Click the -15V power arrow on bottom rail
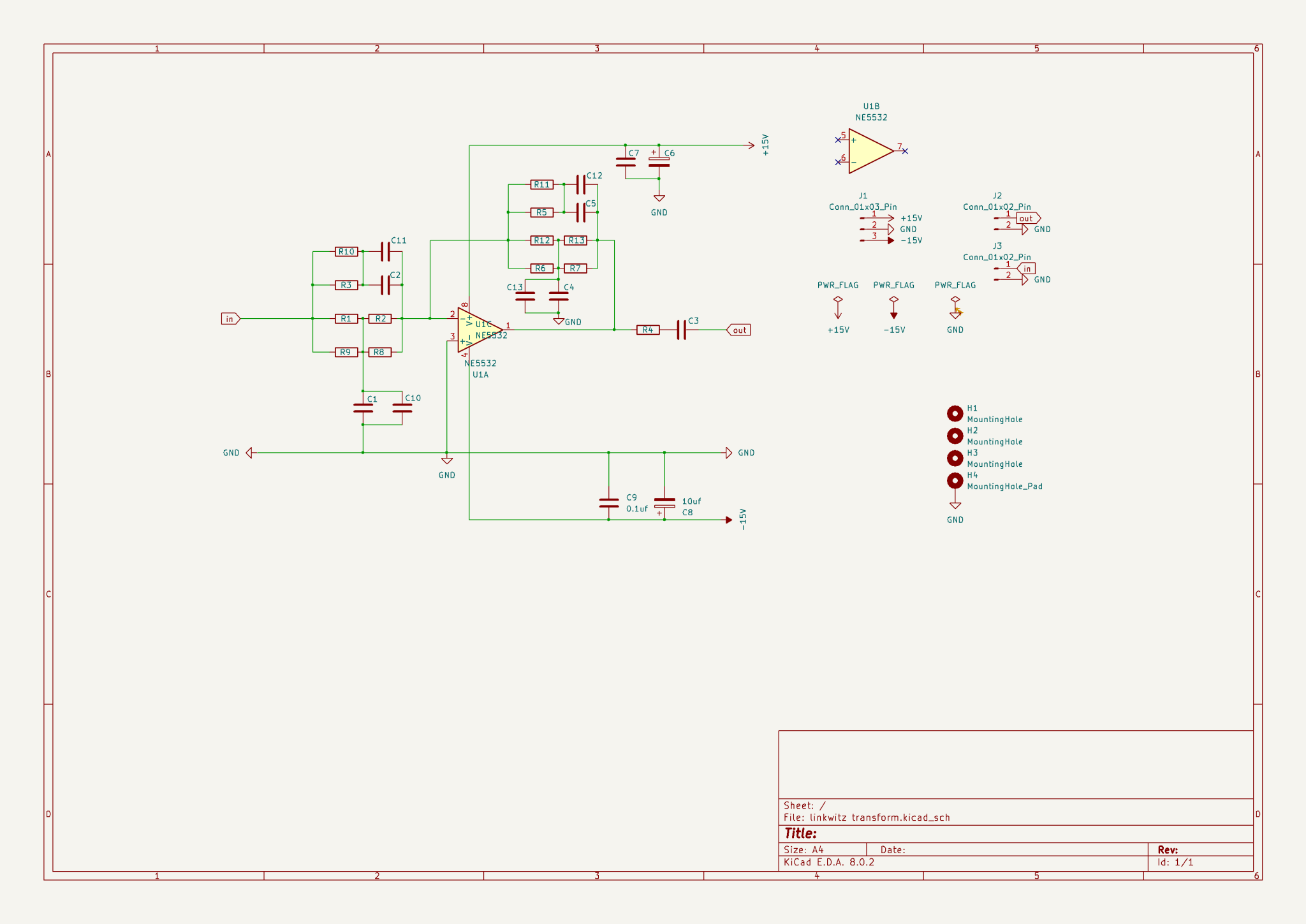The height and width of the screenshot is (924, 1306). [729, 520]
